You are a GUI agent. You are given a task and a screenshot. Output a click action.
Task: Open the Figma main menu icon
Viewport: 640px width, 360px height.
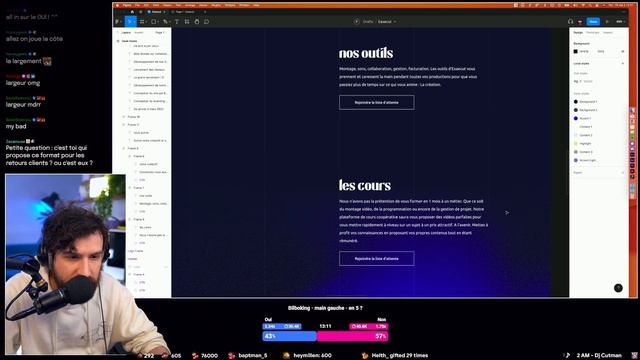pos(118,22)
